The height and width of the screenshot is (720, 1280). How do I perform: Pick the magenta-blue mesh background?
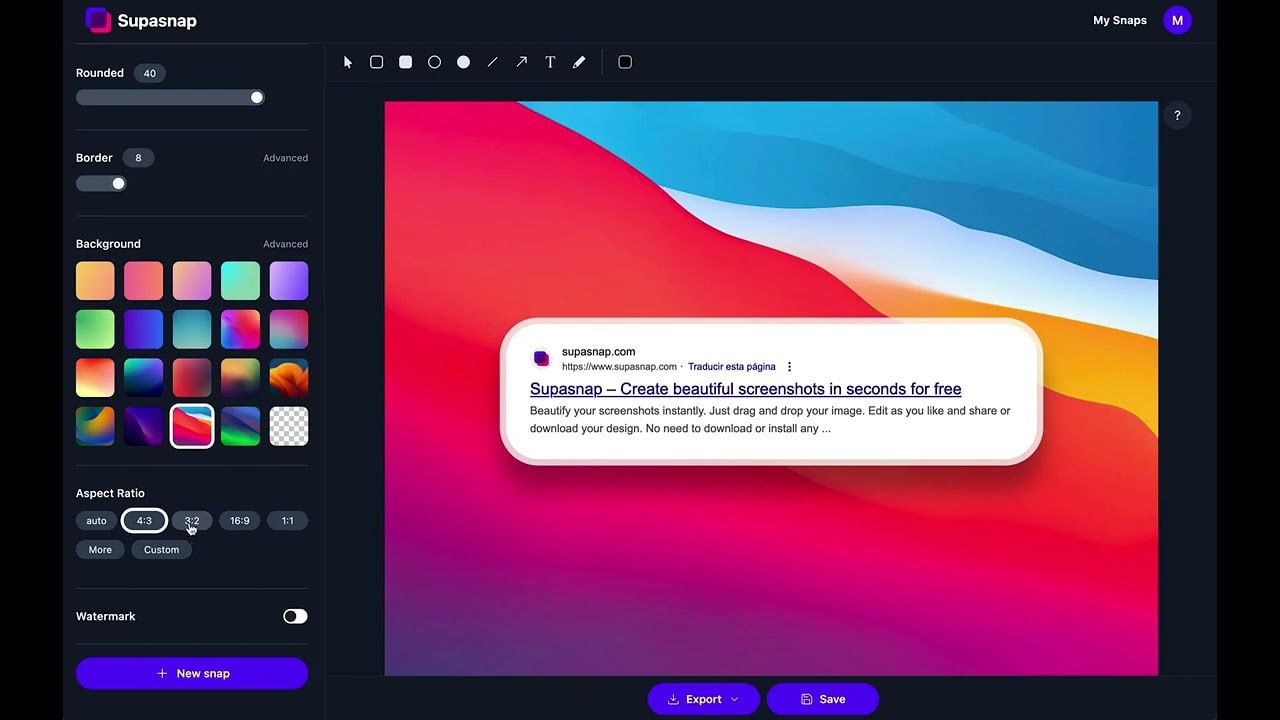click(240, 329)
